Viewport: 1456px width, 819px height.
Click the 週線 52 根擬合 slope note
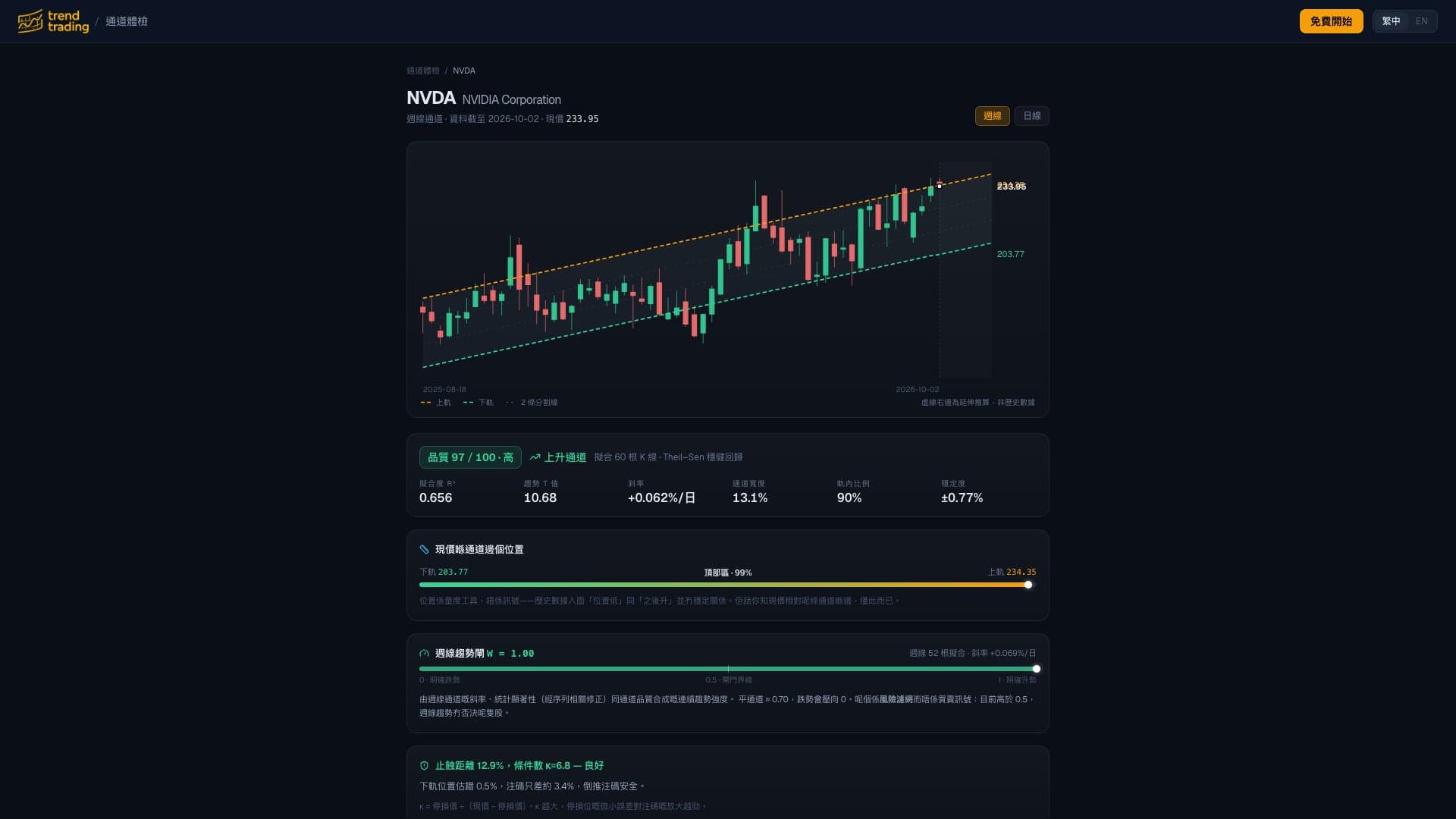click(x=973, y=654)
